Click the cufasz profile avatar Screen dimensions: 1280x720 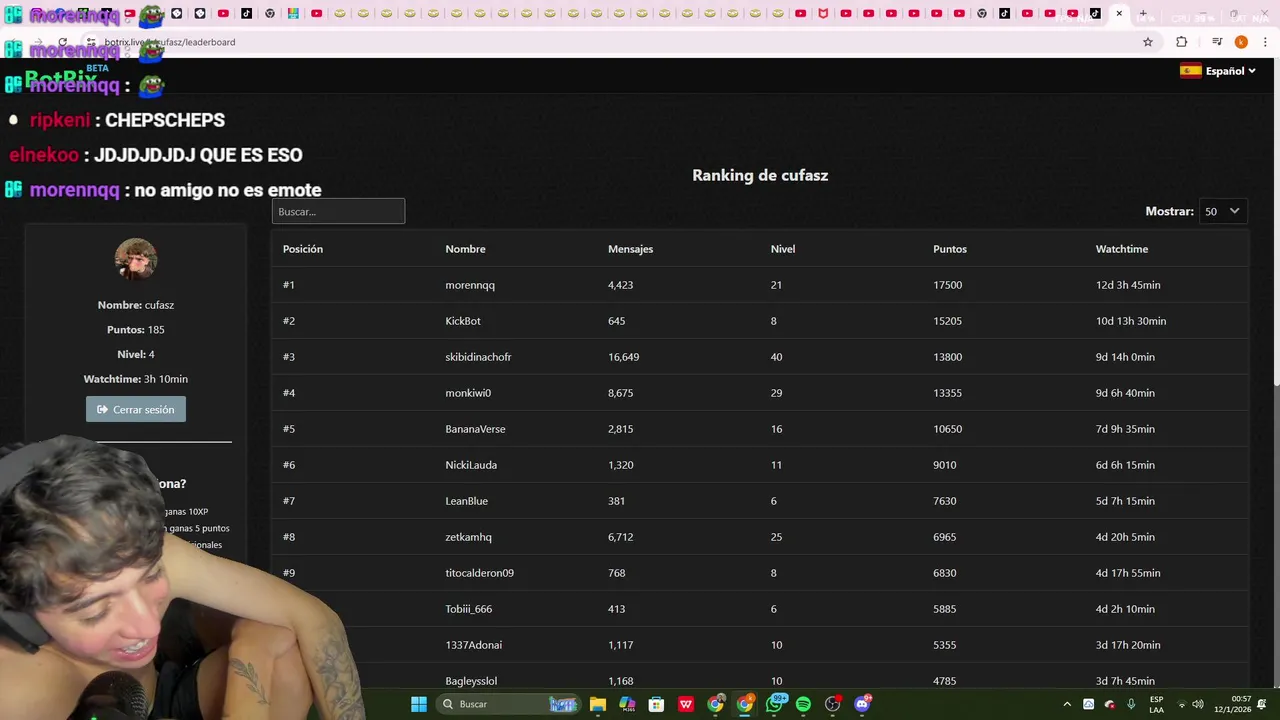(x=136, y=259)
